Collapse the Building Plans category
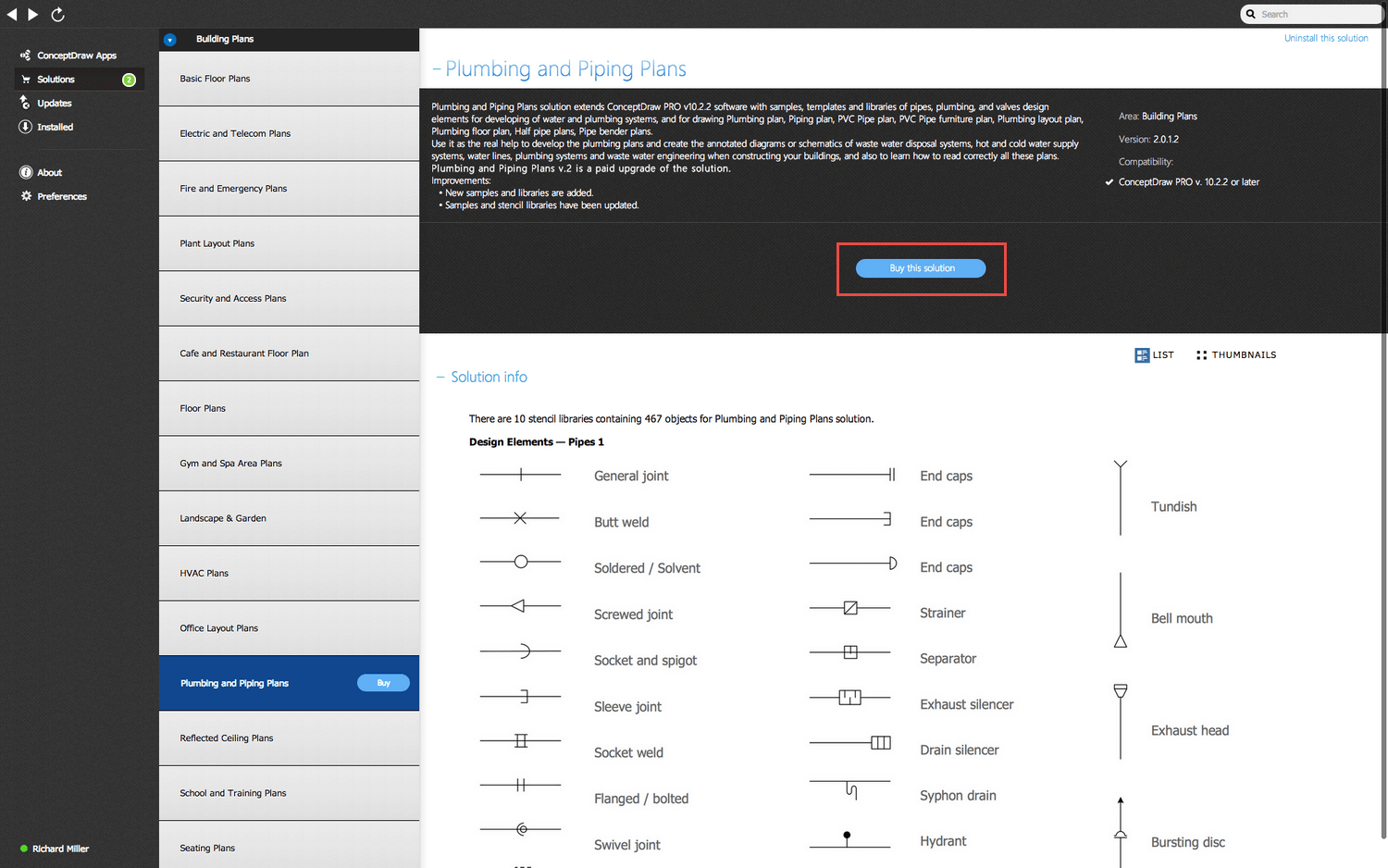Image resolution: width=1388 pixels, height=868 pixels. pos(169,40)
